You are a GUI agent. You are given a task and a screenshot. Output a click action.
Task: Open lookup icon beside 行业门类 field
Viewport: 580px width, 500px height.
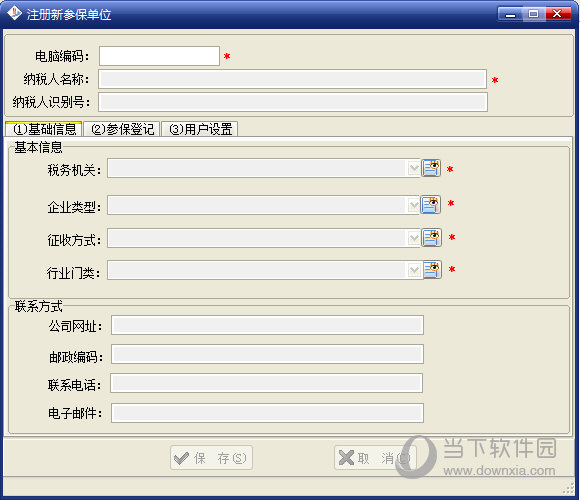coord(432,270)
